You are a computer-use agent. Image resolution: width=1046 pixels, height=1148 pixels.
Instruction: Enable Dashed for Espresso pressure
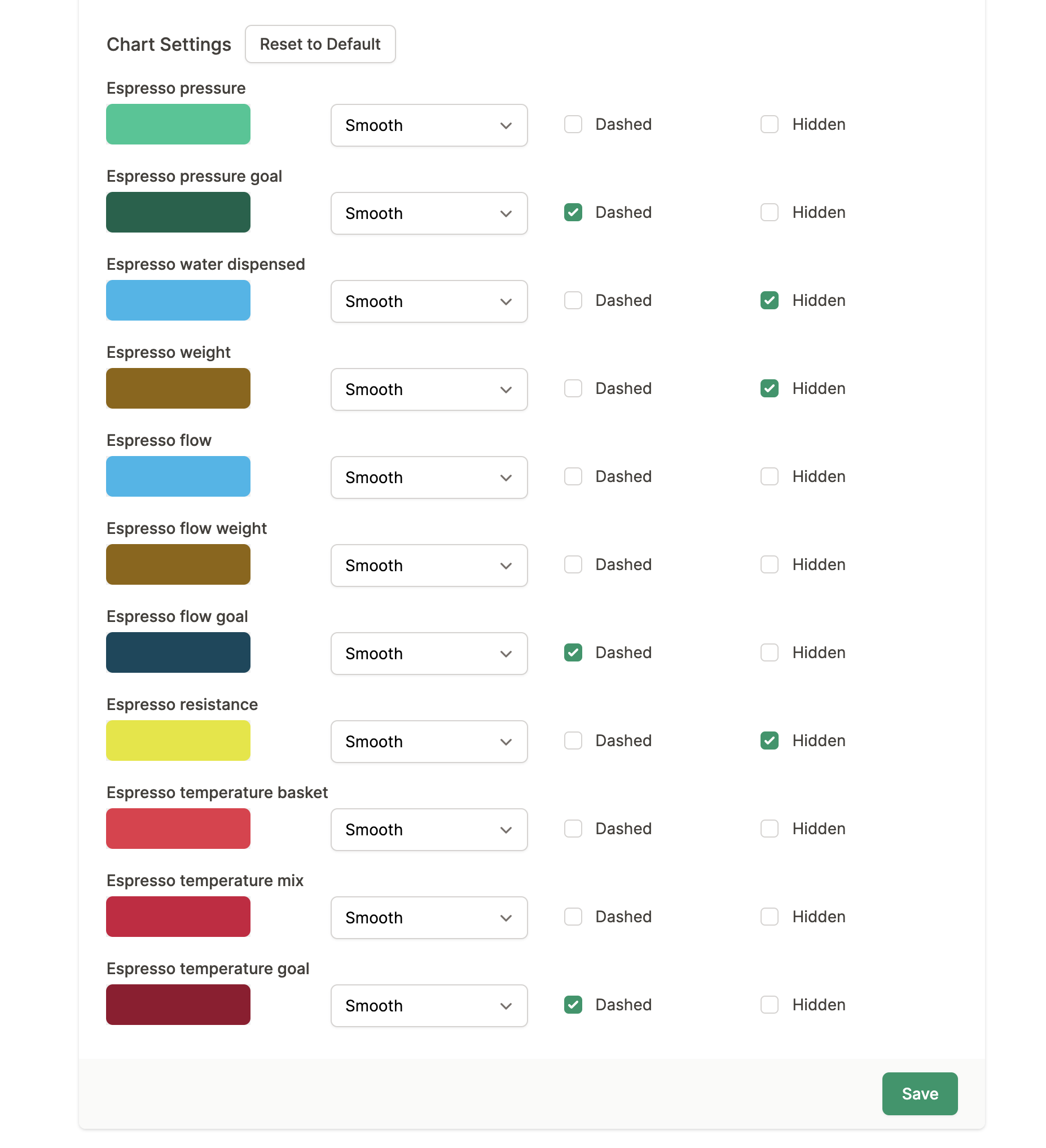pos(573,124)
